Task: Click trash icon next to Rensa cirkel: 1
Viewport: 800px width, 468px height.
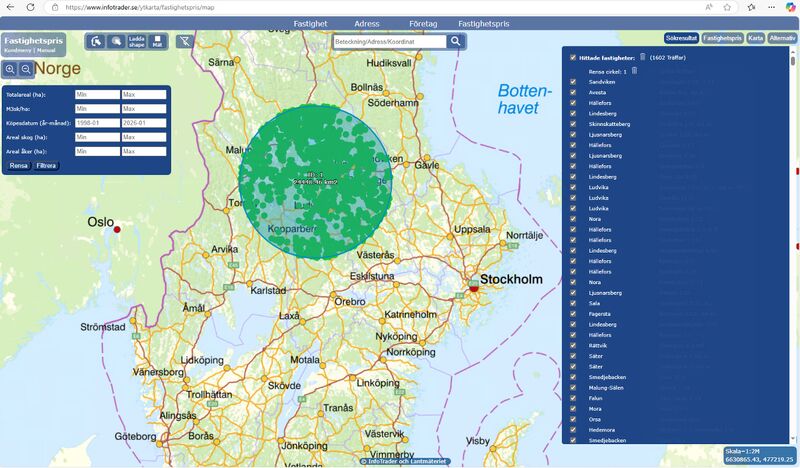Action: point(634,70)
